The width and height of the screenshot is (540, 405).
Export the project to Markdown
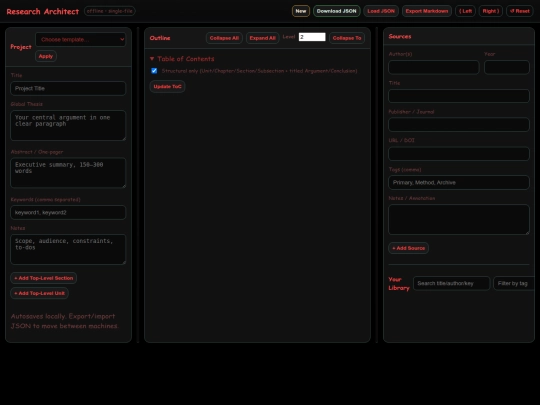pos(427,11)
